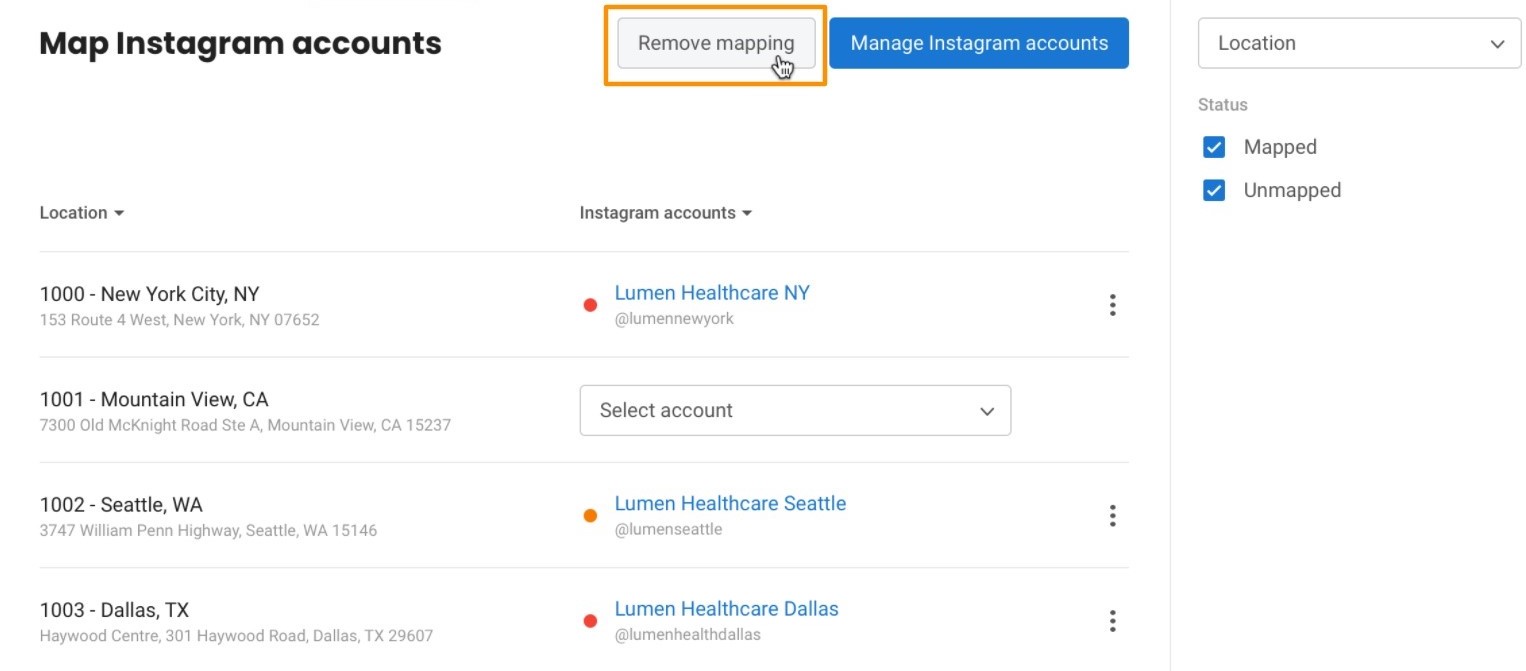This screenshot has height=671, width=1526.
Task: Open kebab menu for Dallas row
Action: coord(1112,621)
